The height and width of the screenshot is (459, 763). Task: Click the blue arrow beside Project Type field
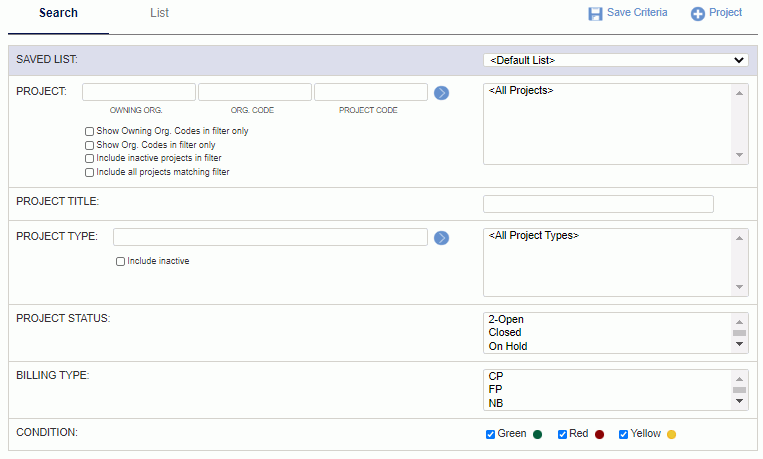point(441,238)
